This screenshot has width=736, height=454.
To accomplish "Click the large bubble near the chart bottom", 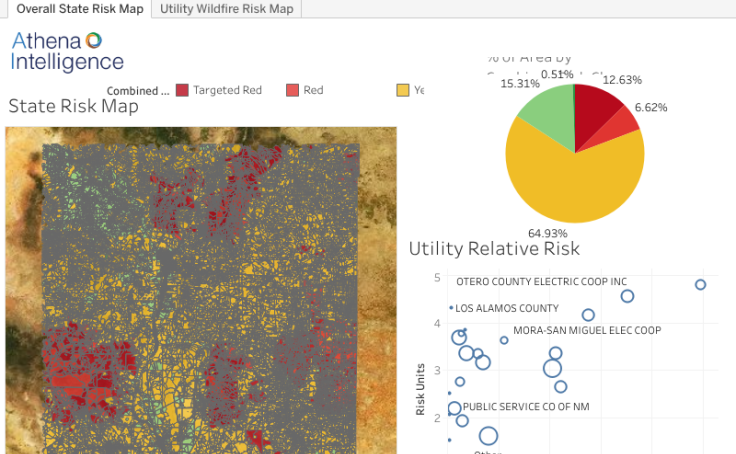I will 488,436.
